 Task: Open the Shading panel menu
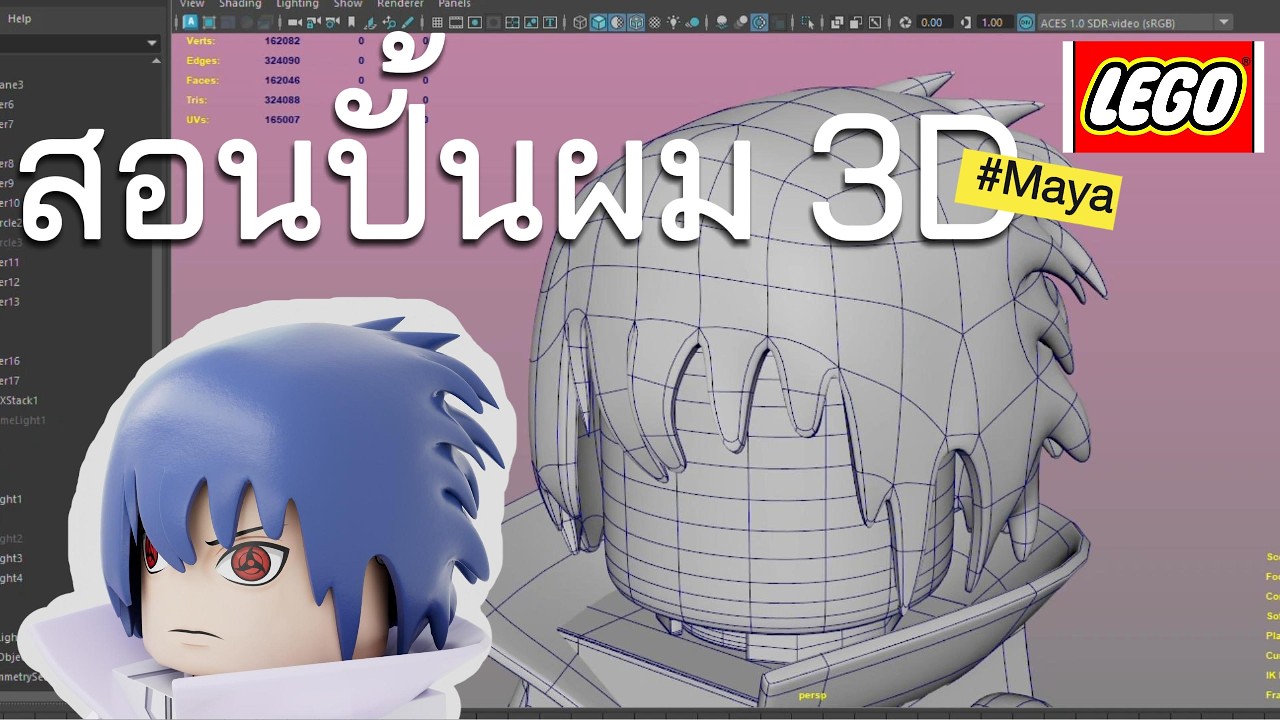click(240, 4)
